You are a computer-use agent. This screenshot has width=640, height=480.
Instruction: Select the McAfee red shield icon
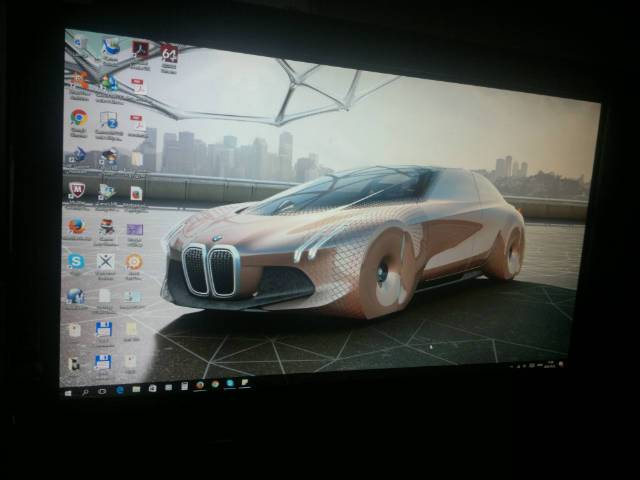coord(77,189)
